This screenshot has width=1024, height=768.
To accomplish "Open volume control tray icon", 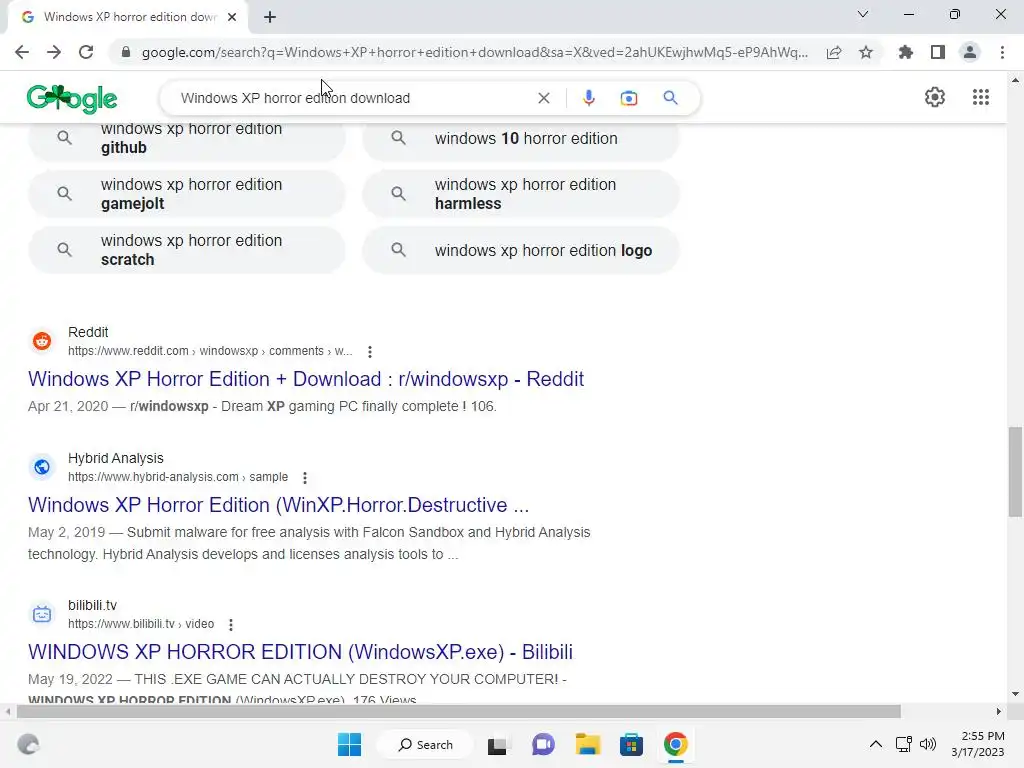I will [x=927, y=744].
